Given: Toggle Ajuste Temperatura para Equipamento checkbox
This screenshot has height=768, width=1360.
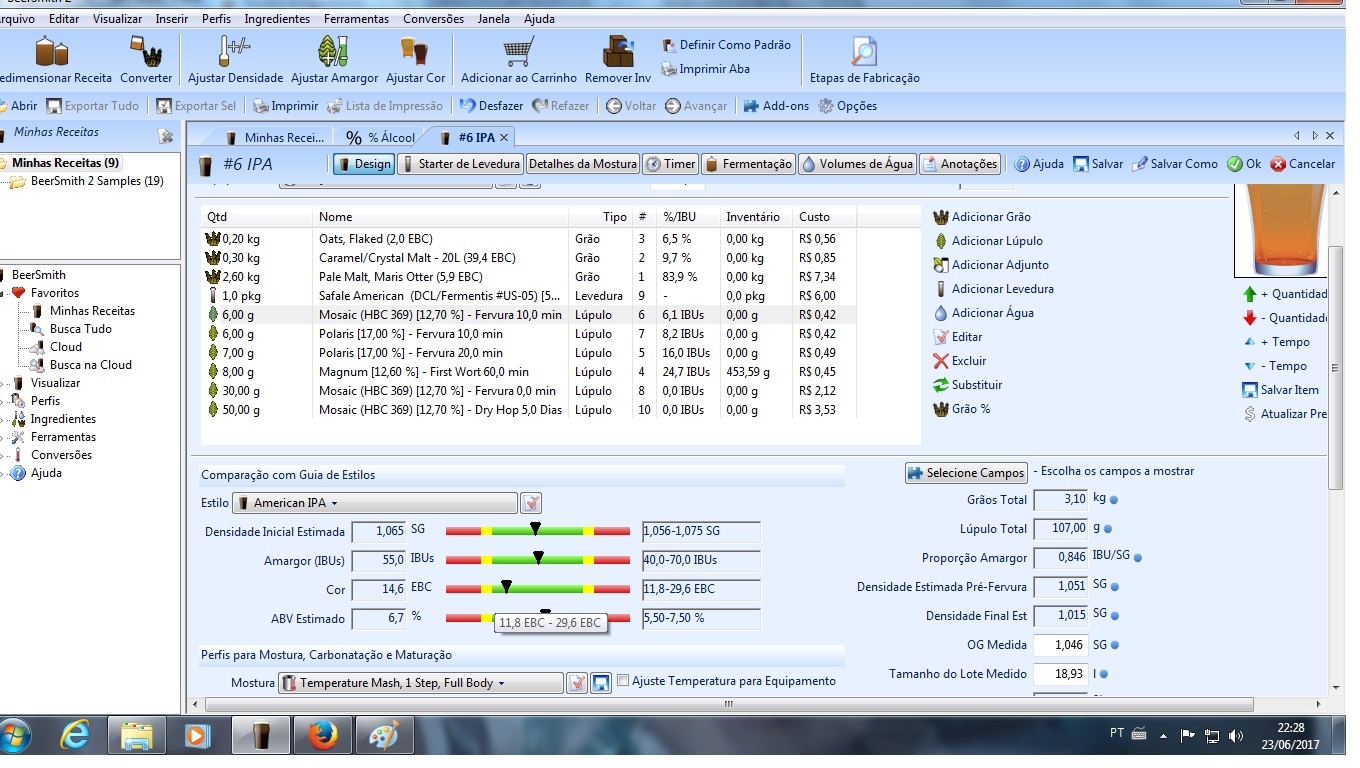Looking at the screenshot, I should 623,681.
